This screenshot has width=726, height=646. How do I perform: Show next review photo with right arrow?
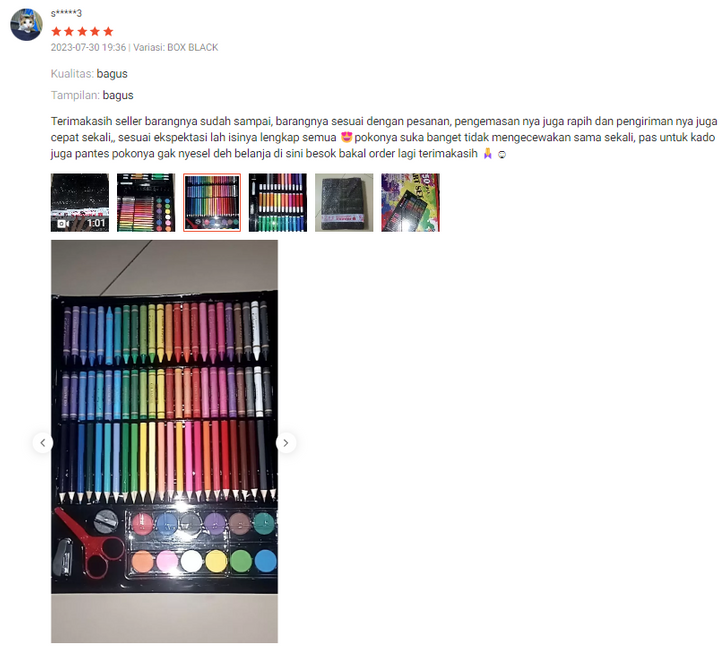coord(286,443)
